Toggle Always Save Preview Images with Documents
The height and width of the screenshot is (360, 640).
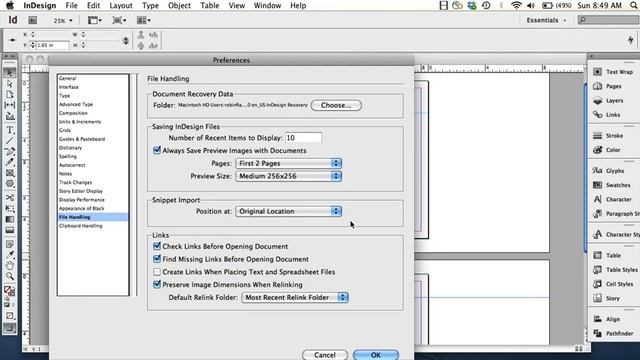[x=157, y=150]
